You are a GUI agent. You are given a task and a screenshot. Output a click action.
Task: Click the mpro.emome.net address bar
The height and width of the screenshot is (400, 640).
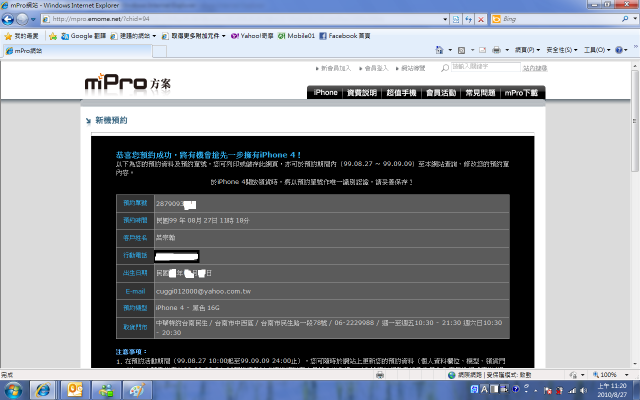(x=241, y=19)
